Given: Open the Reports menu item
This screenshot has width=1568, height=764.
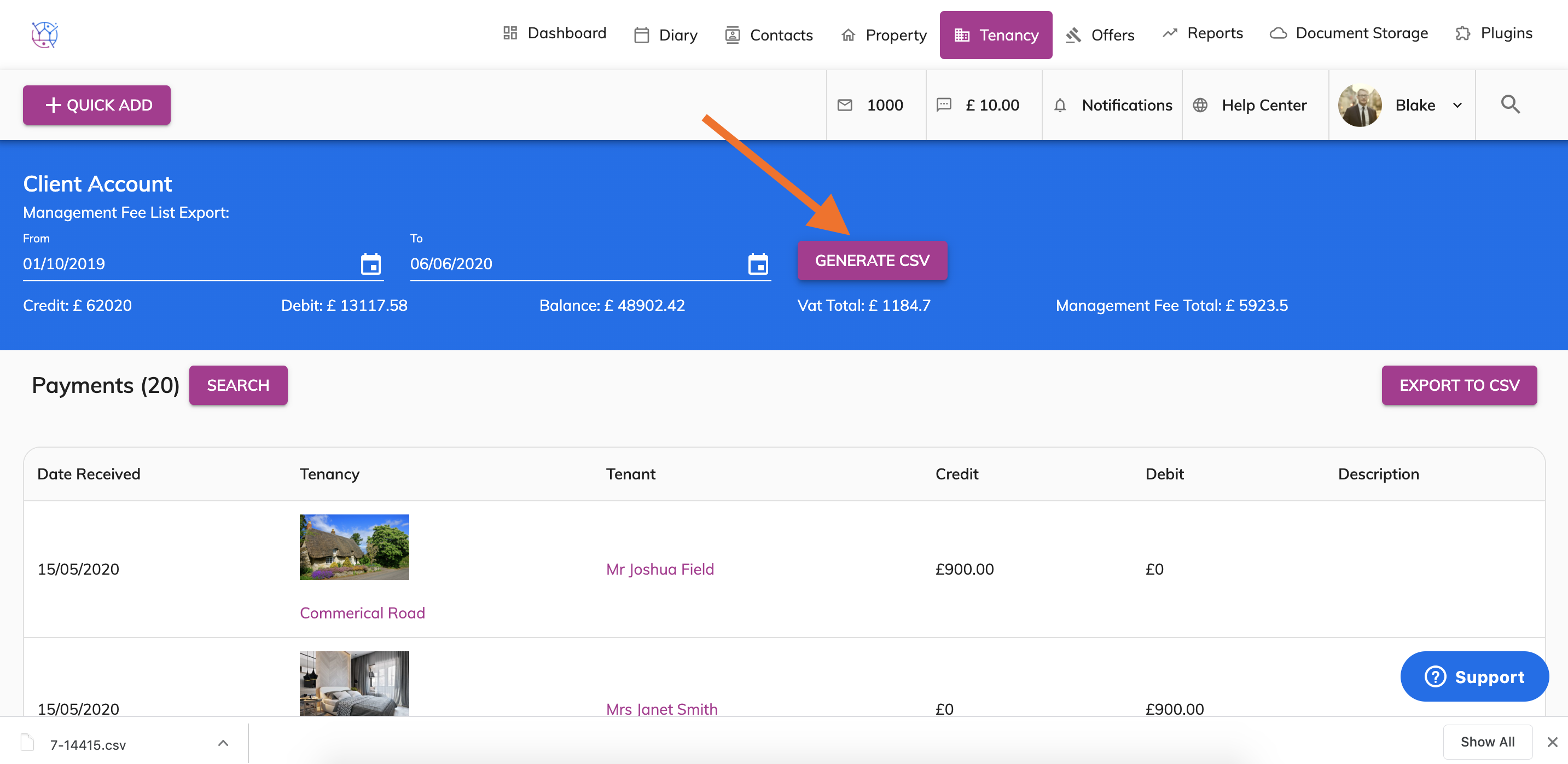Looking at the screenshot, I should (1202, 33).
